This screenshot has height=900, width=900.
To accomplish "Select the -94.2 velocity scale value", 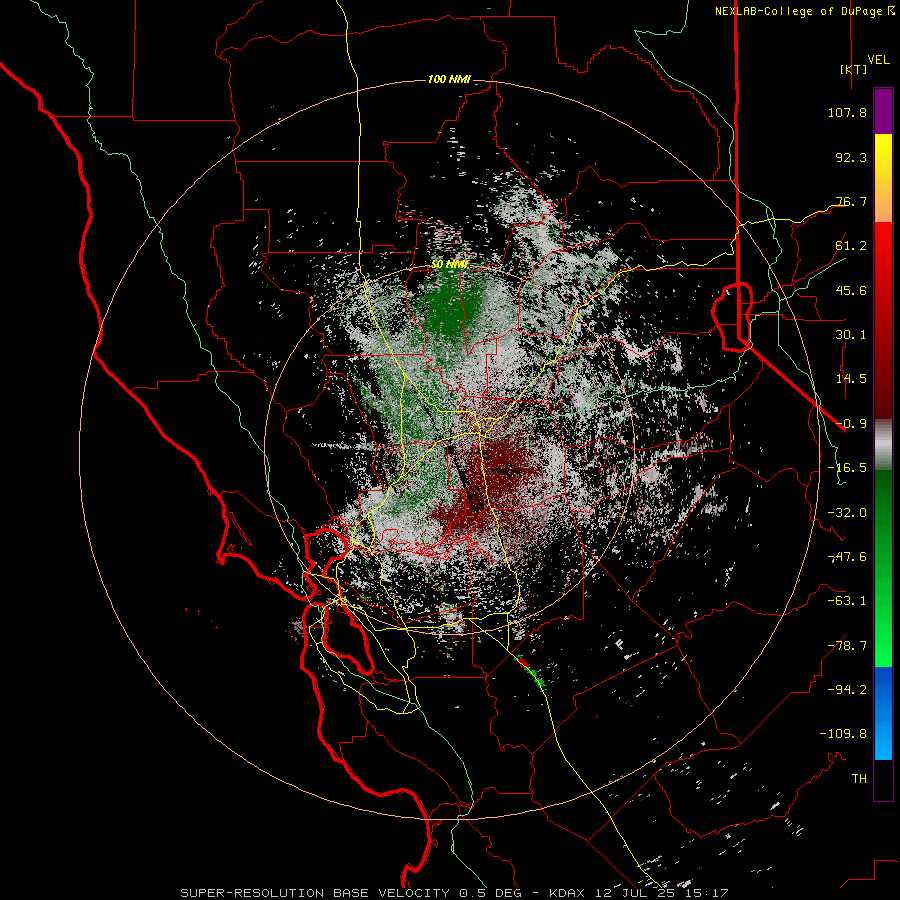I will pyautogui.click(x=847, y=690).
